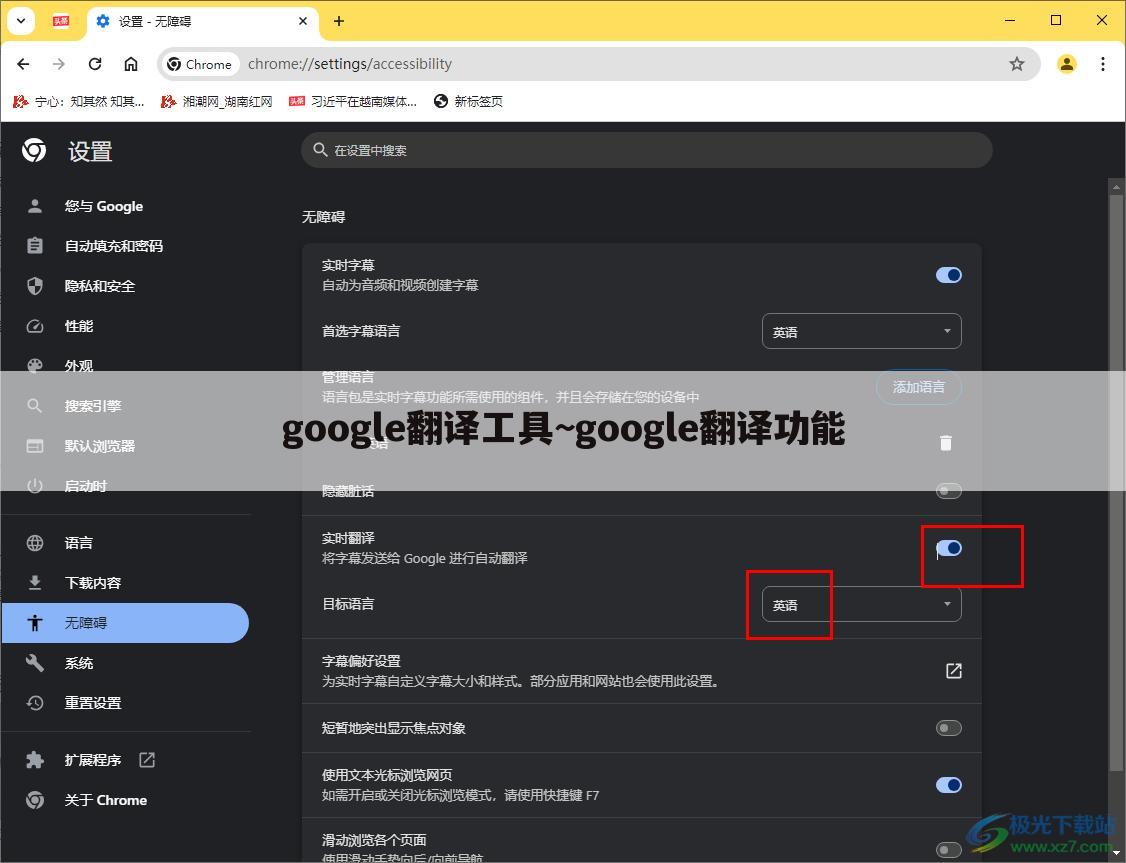
Task: Click the 添加语言 button
Action: [918, 387]
